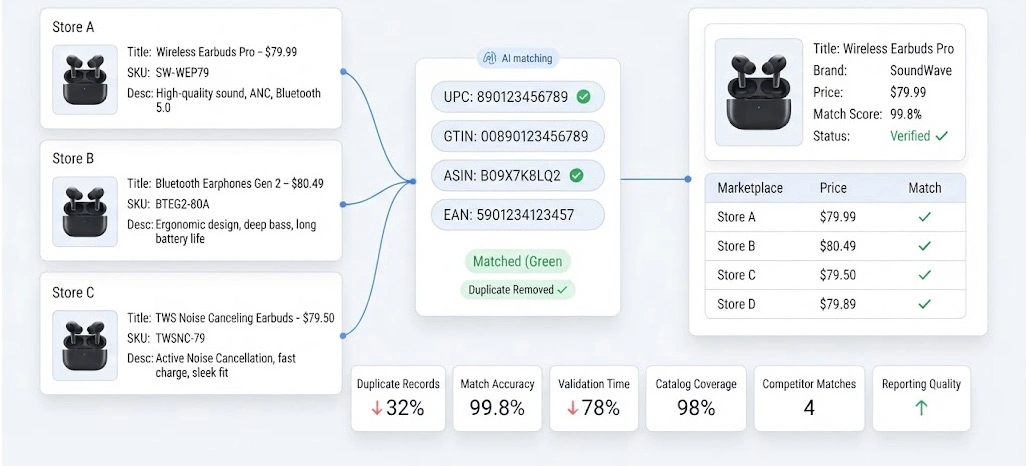Click the Price column header

[833, 188]
